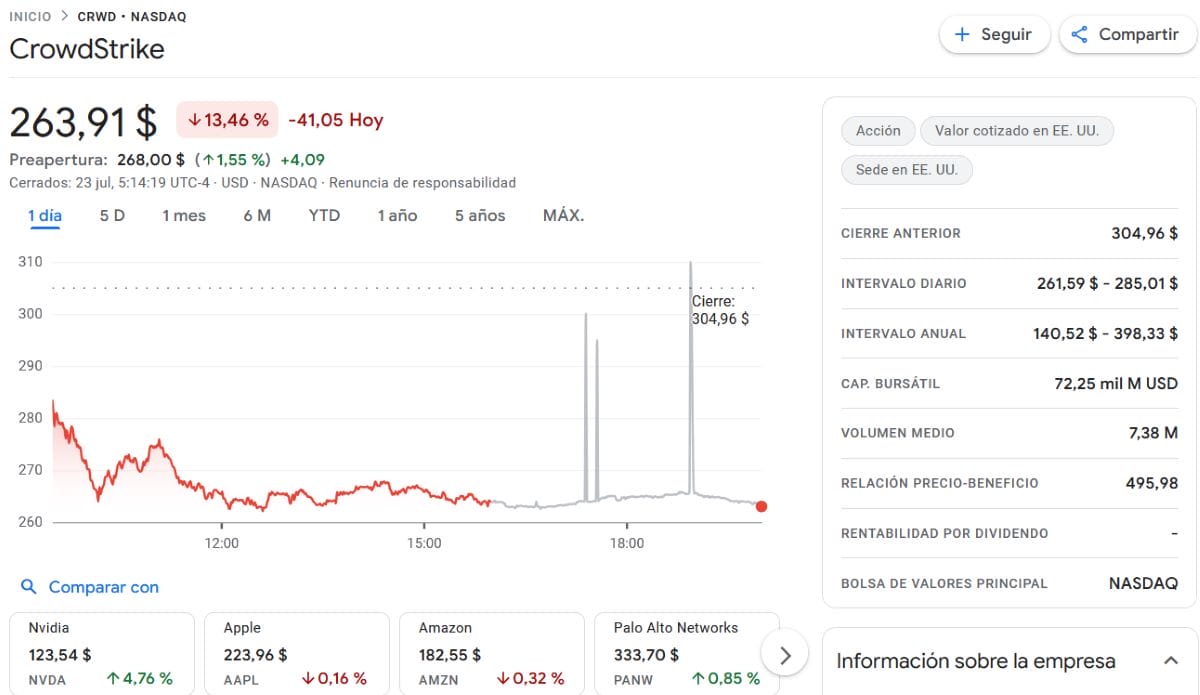The image size is (1200, 695).
Task: Click the 12:00 time axis label
Action: tap(222, 544)
